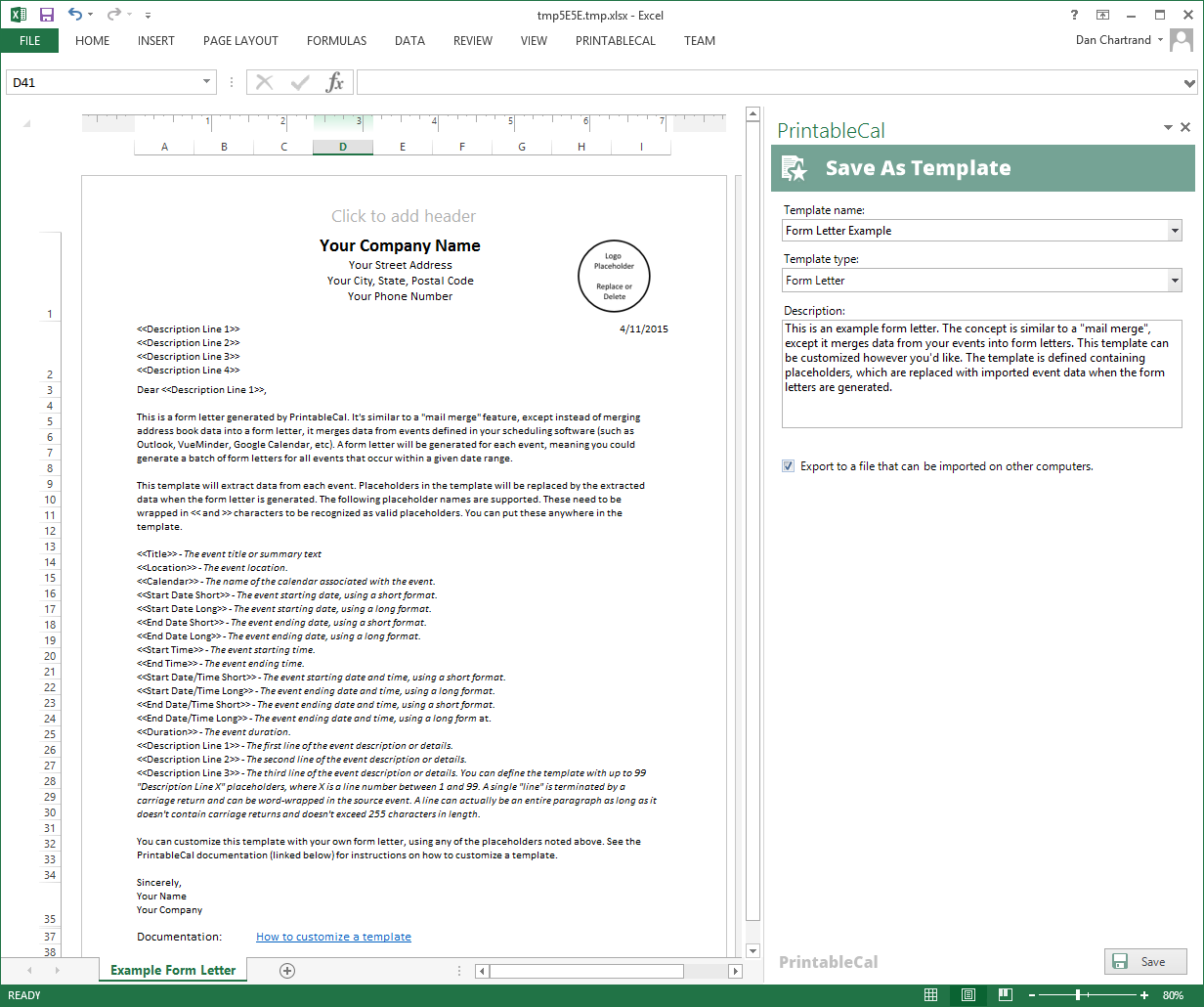Open the Template name dropdown list

pyautogui.click(x=1175, y=231)
